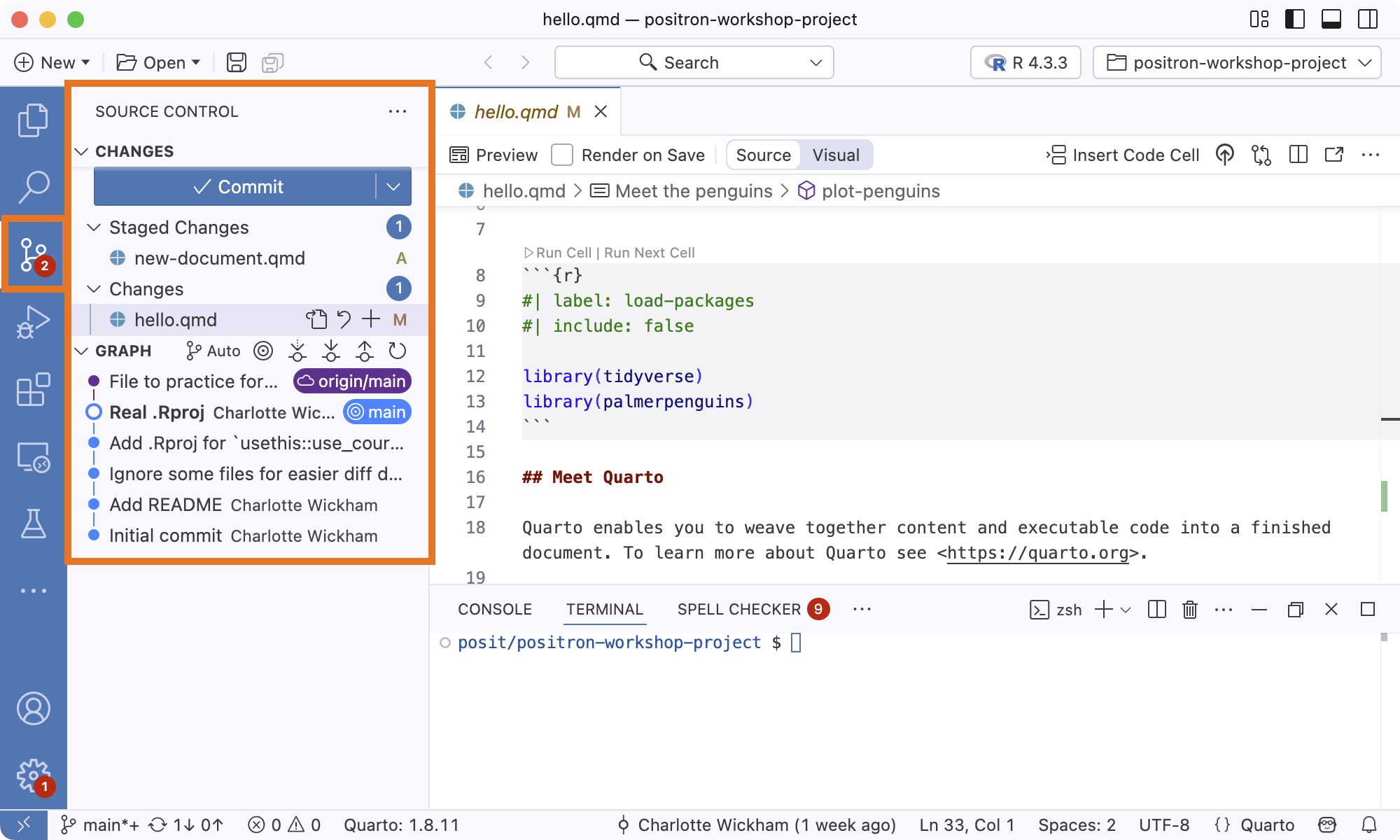
Task: Click the command center Search field
Action: tap(694, 62)
